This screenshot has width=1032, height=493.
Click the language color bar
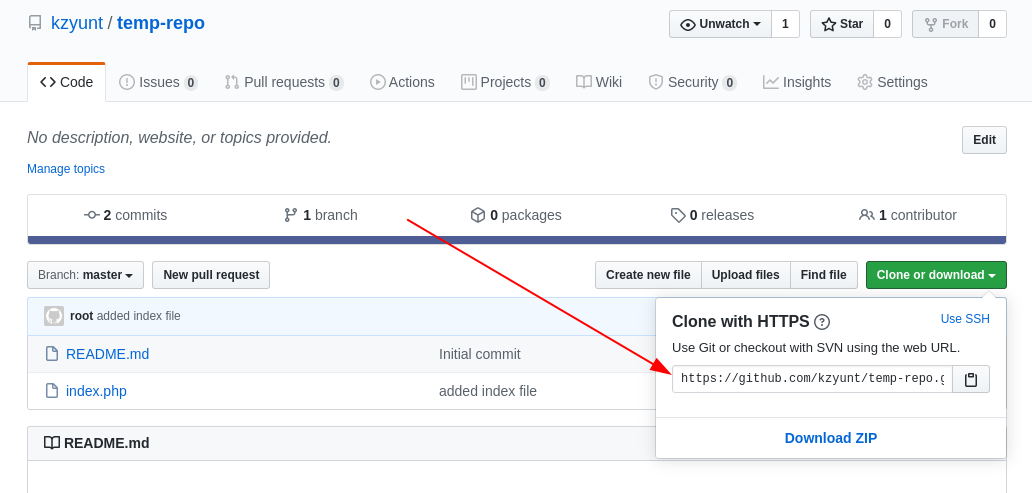(x=517, y=240)
